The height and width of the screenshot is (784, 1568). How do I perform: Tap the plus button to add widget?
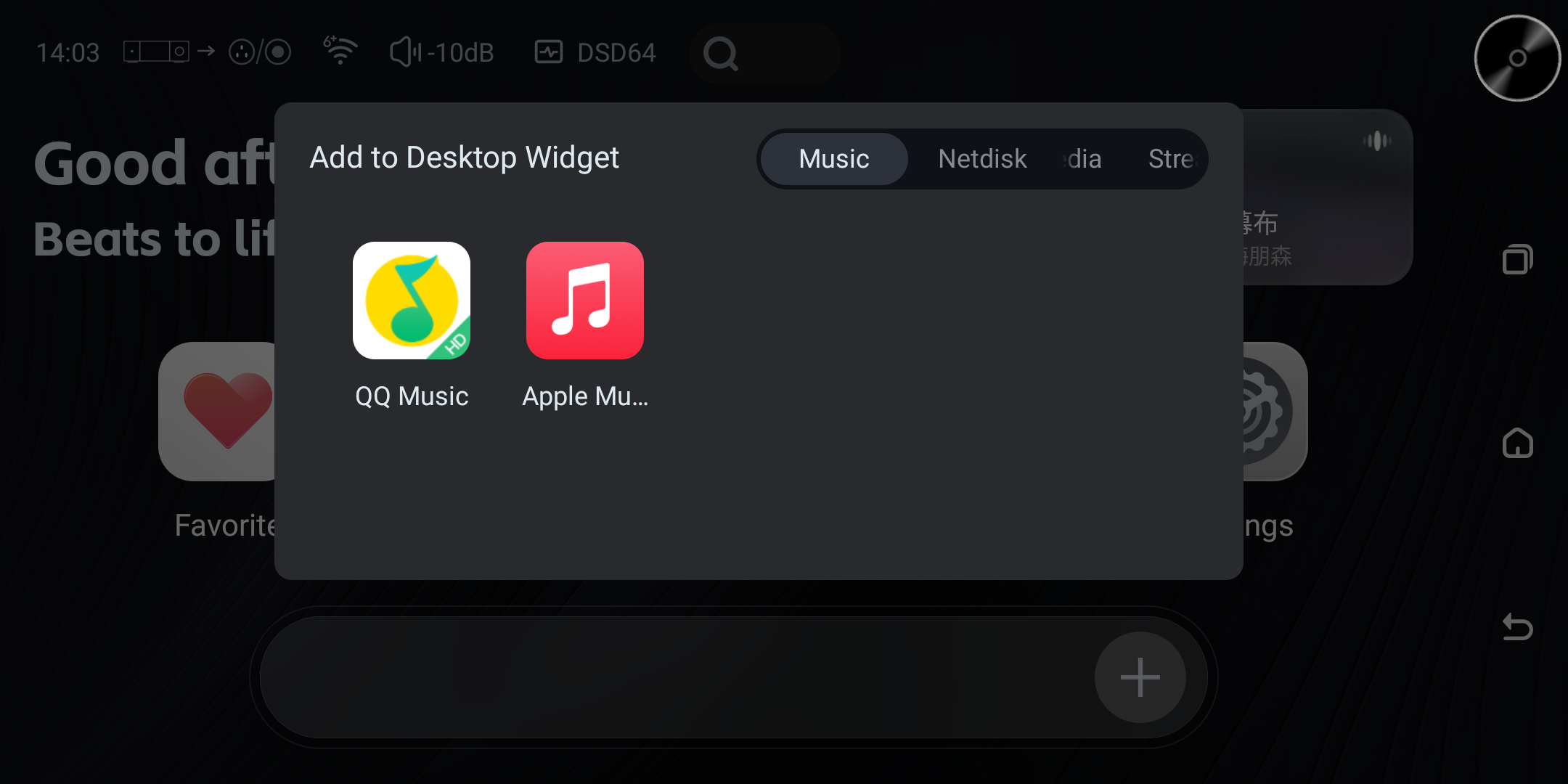[x=1140, y=677]
